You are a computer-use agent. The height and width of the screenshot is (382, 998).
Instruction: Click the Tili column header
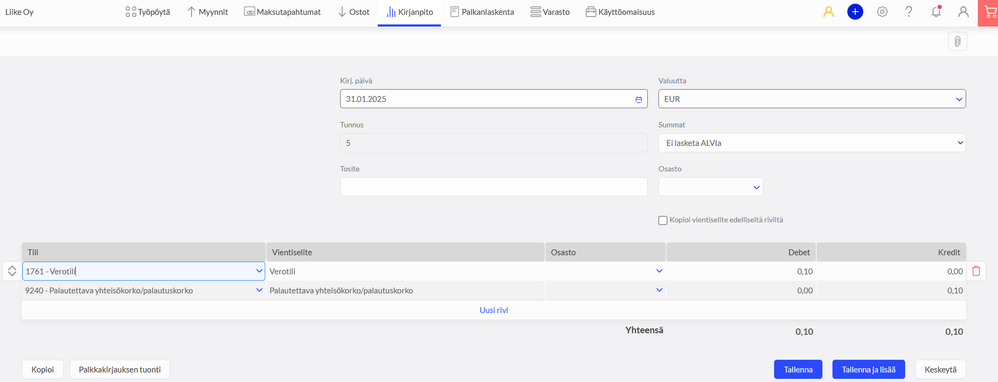click(143, 252)
